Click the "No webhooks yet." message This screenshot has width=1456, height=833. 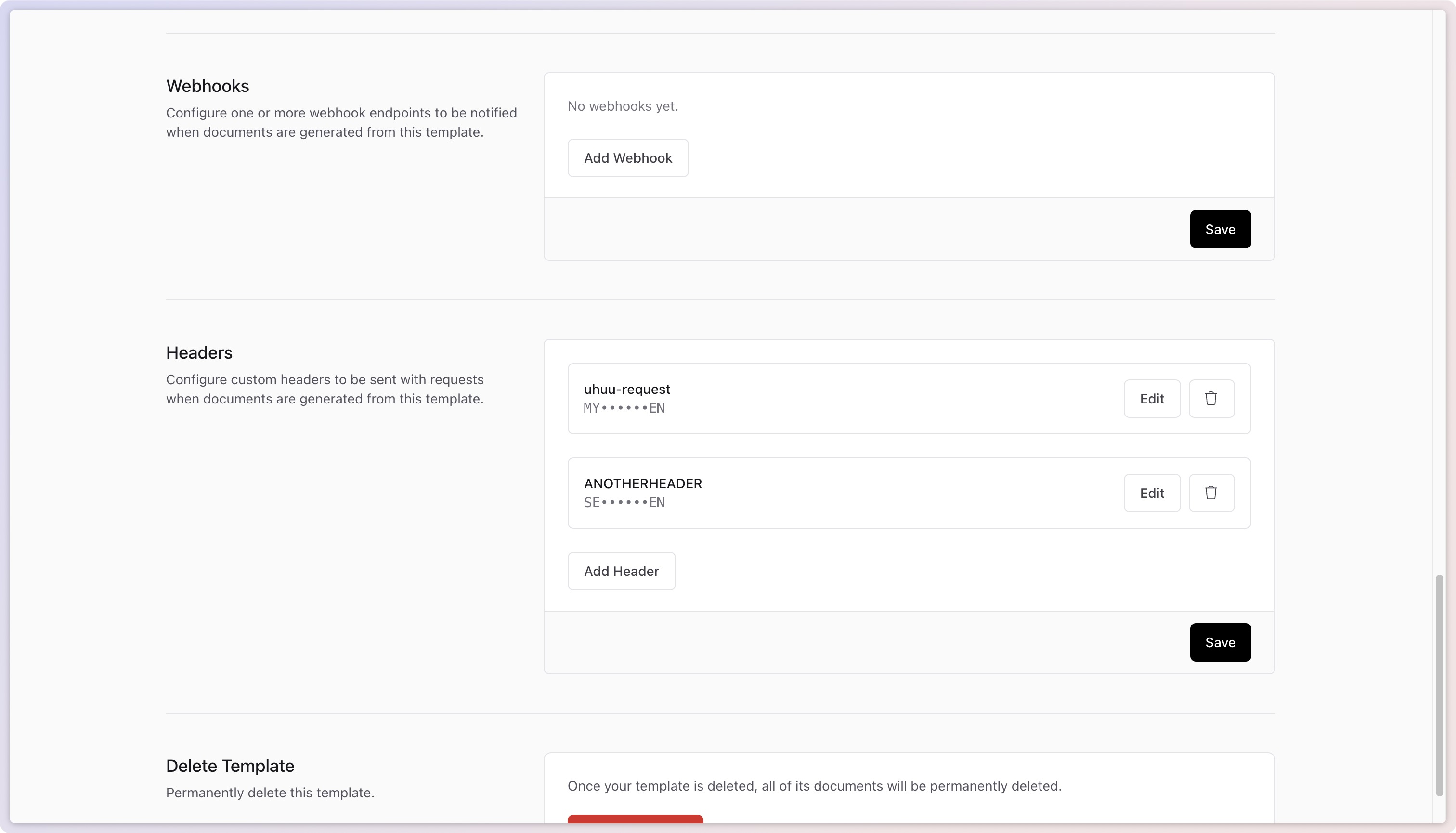click(623, 106)
